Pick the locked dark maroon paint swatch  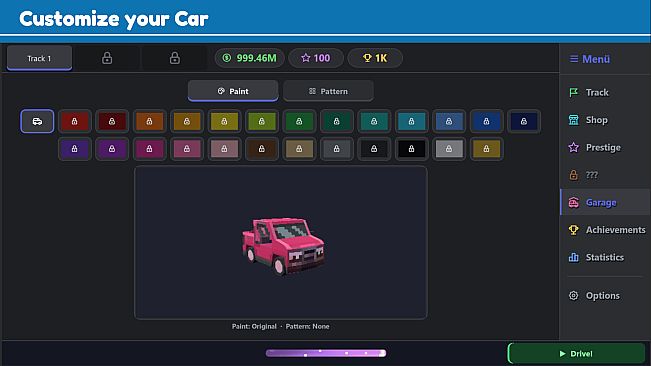112,121
